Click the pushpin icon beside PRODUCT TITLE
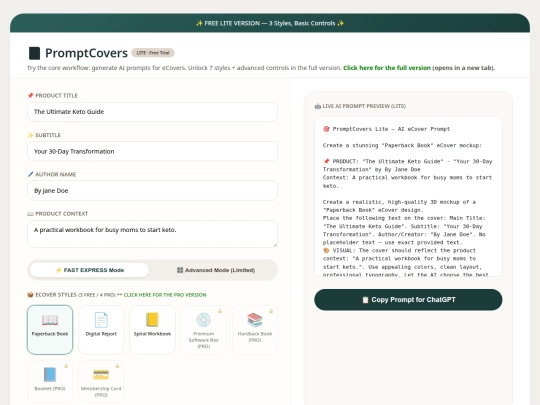Viewport: 540px width, 405px height. pyautogui.click(x=30, y=95)
